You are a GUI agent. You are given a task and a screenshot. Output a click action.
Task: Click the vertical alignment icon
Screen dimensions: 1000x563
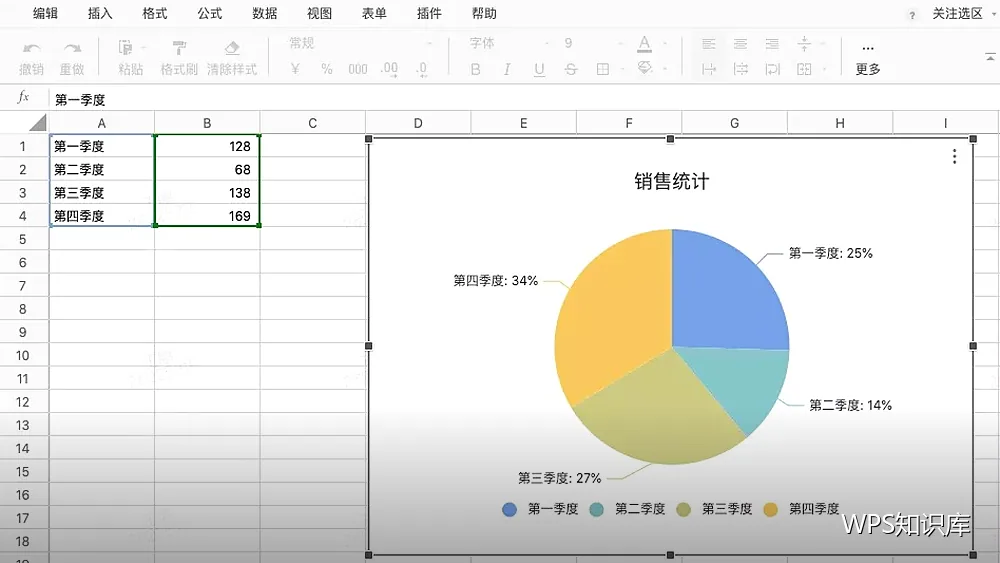tap(804, 43)
